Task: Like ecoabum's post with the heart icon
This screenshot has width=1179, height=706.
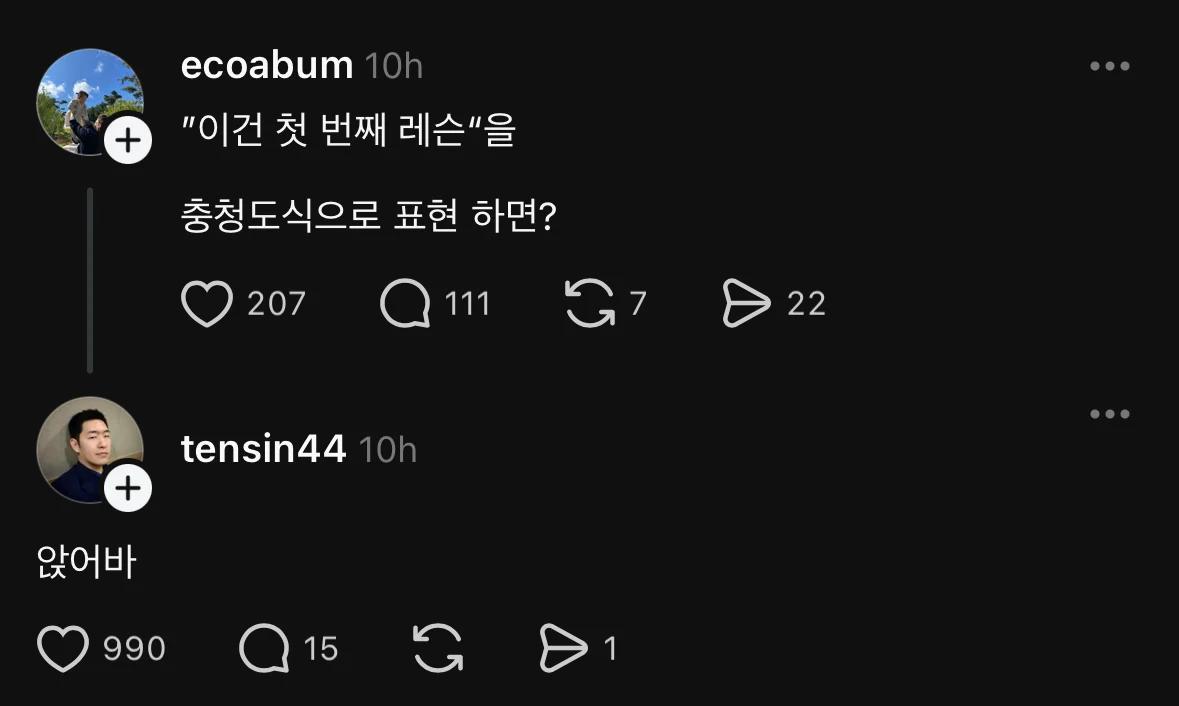Action: pyautogui.click(x=207, y=304)
